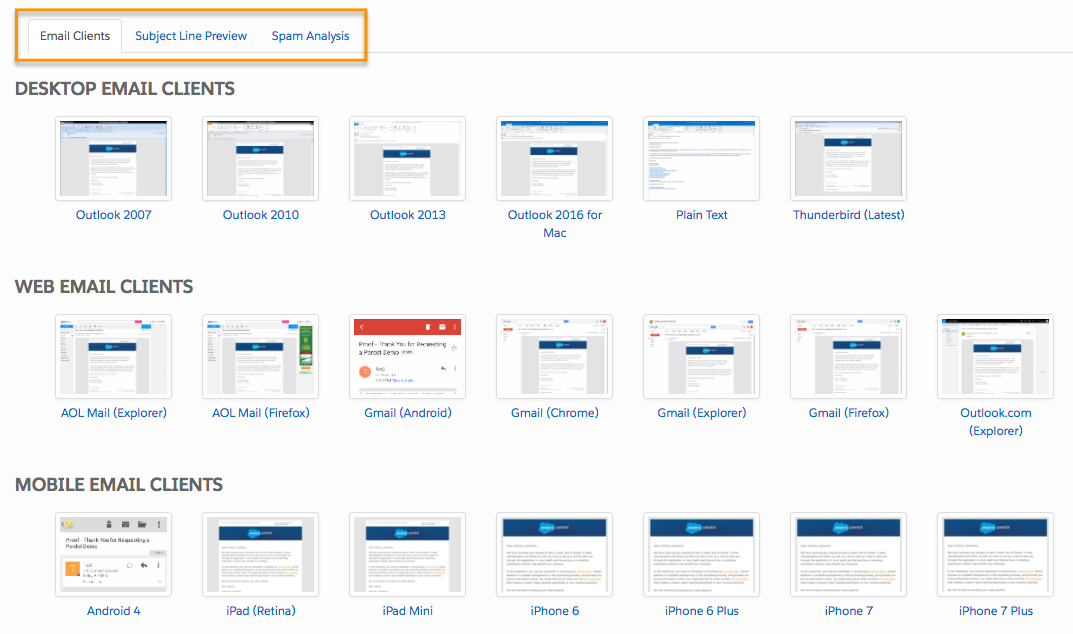Open the Outlook 2010 preview thumbnail
1073x634 pixels.
(x=261, y=159)
